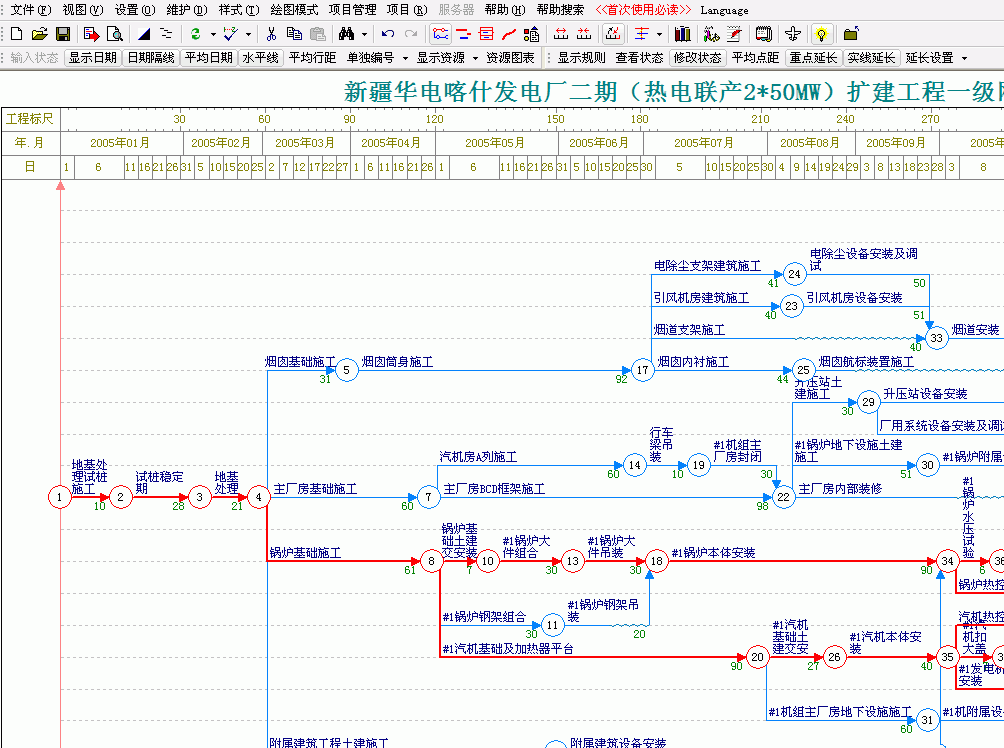The width and height of the screenshot is (1004, 748).
Task: Find with the binoculars icon
Action: (346, 34)
